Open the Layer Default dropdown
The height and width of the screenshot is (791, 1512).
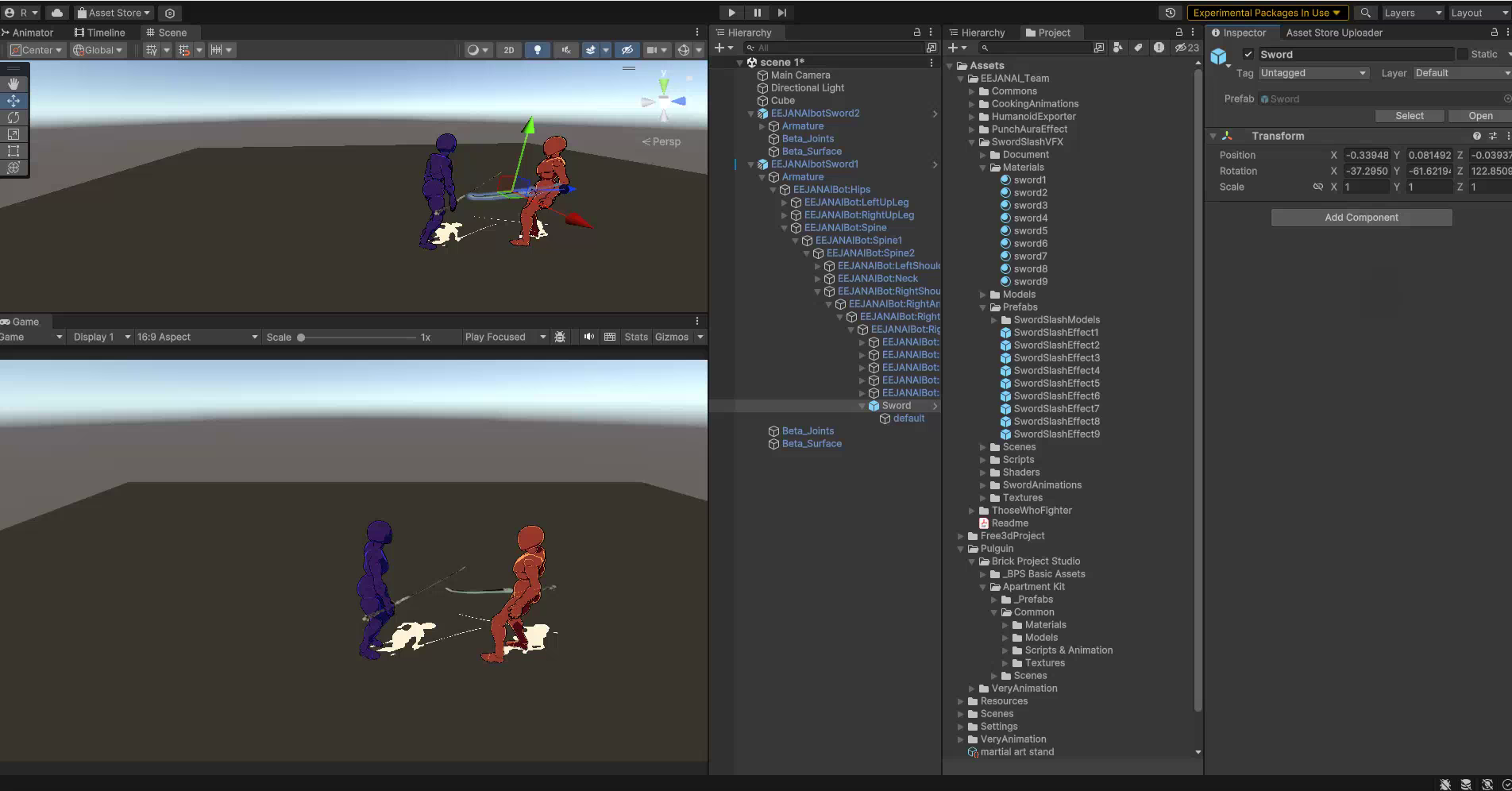[x=1461, y=73]
